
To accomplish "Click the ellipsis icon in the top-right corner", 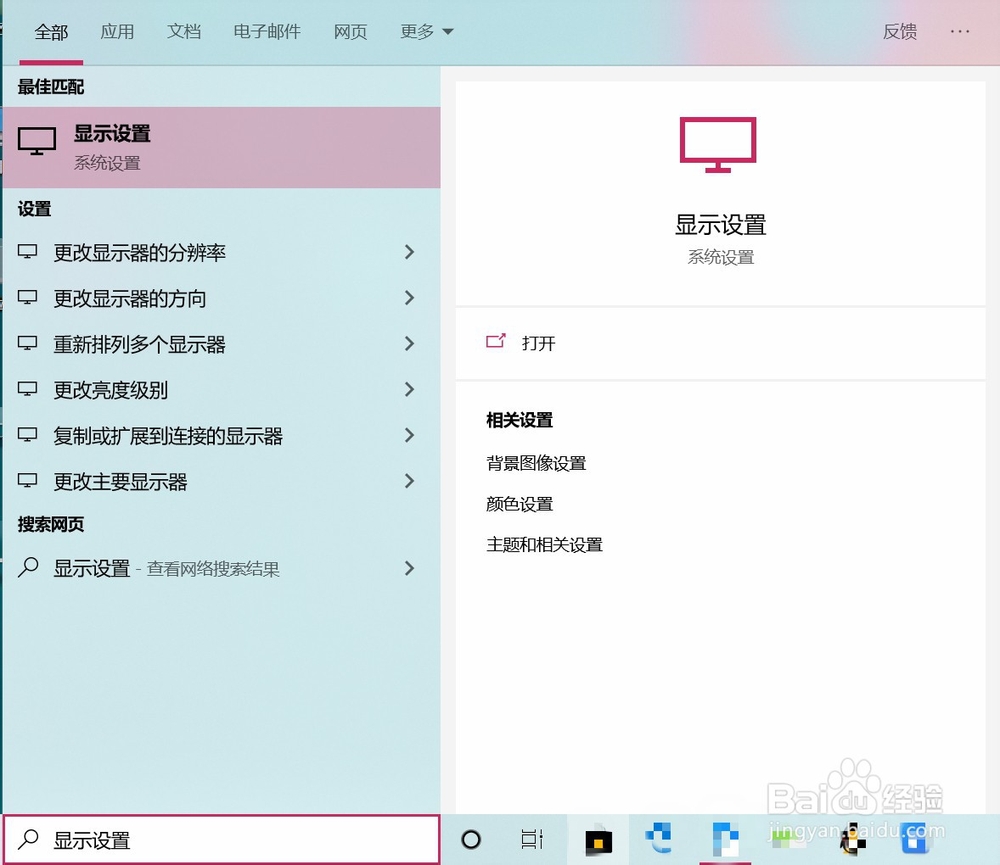I will click(x=959, y=31).
